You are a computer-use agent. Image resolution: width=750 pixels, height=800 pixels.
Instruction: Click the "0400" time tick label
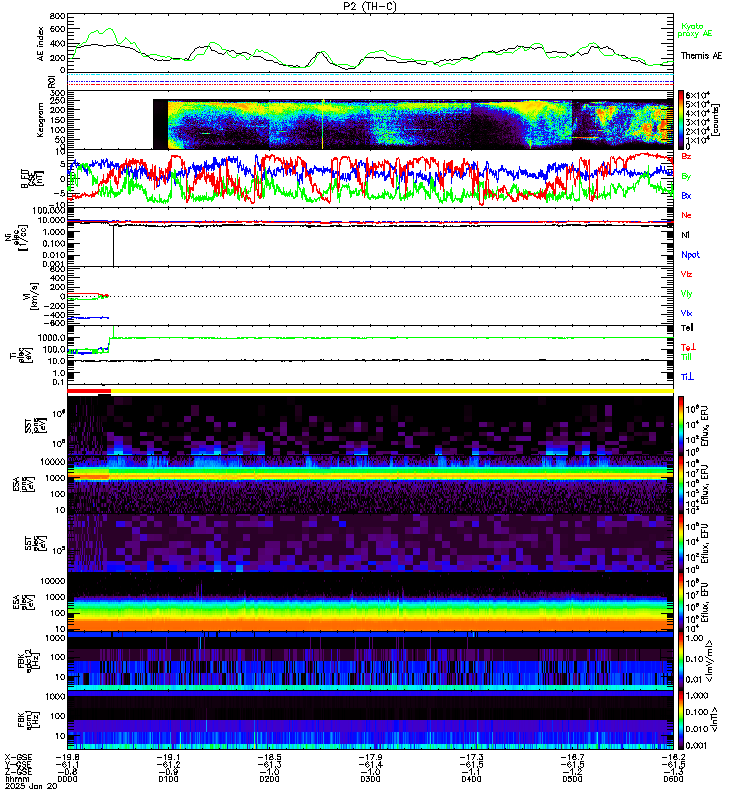coord(471,780)
